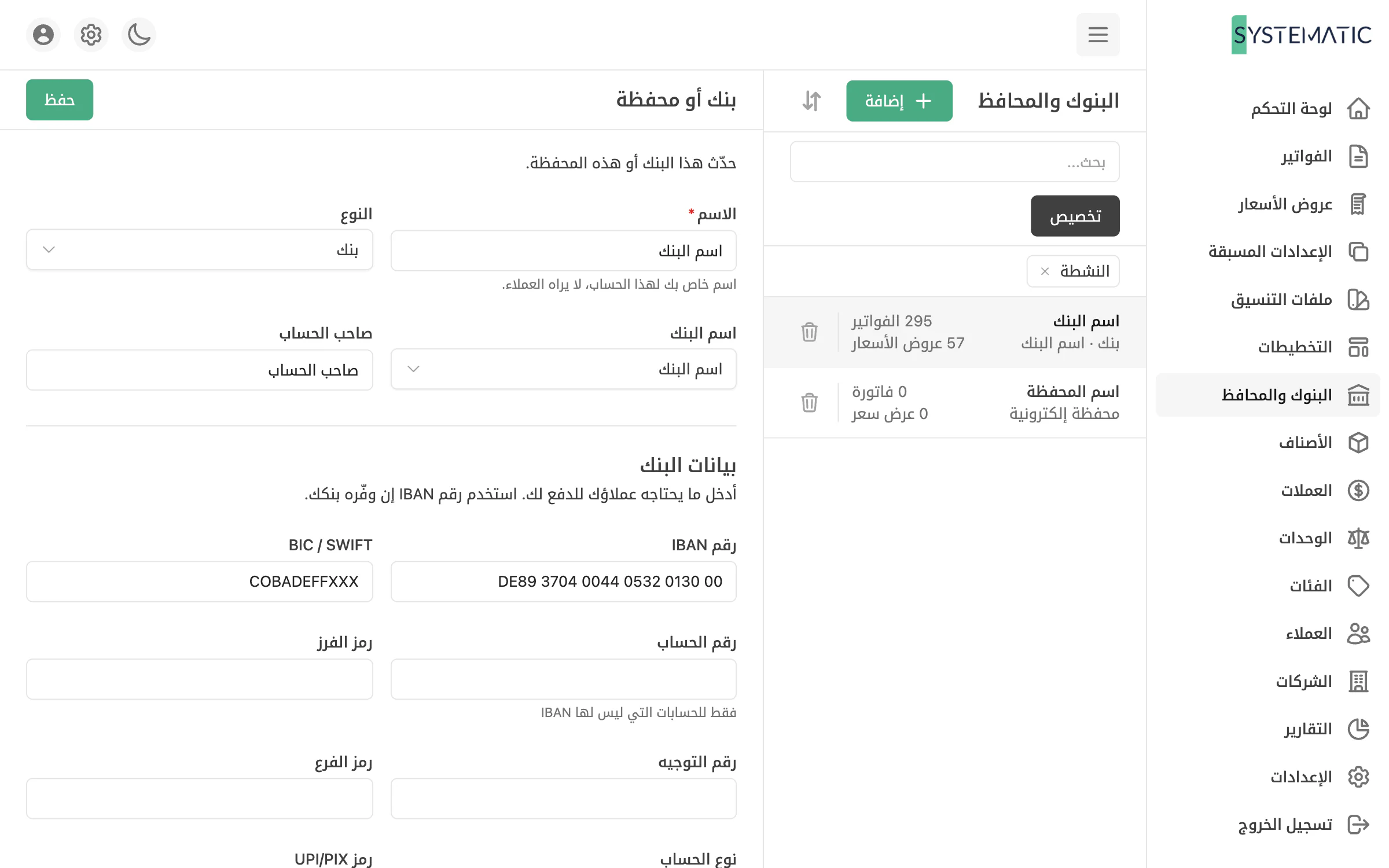This screenshot has width=1389, height=868.
Task: Open settings gear icon in top bar
Action: pyautogui.click(x=91, y=35)
